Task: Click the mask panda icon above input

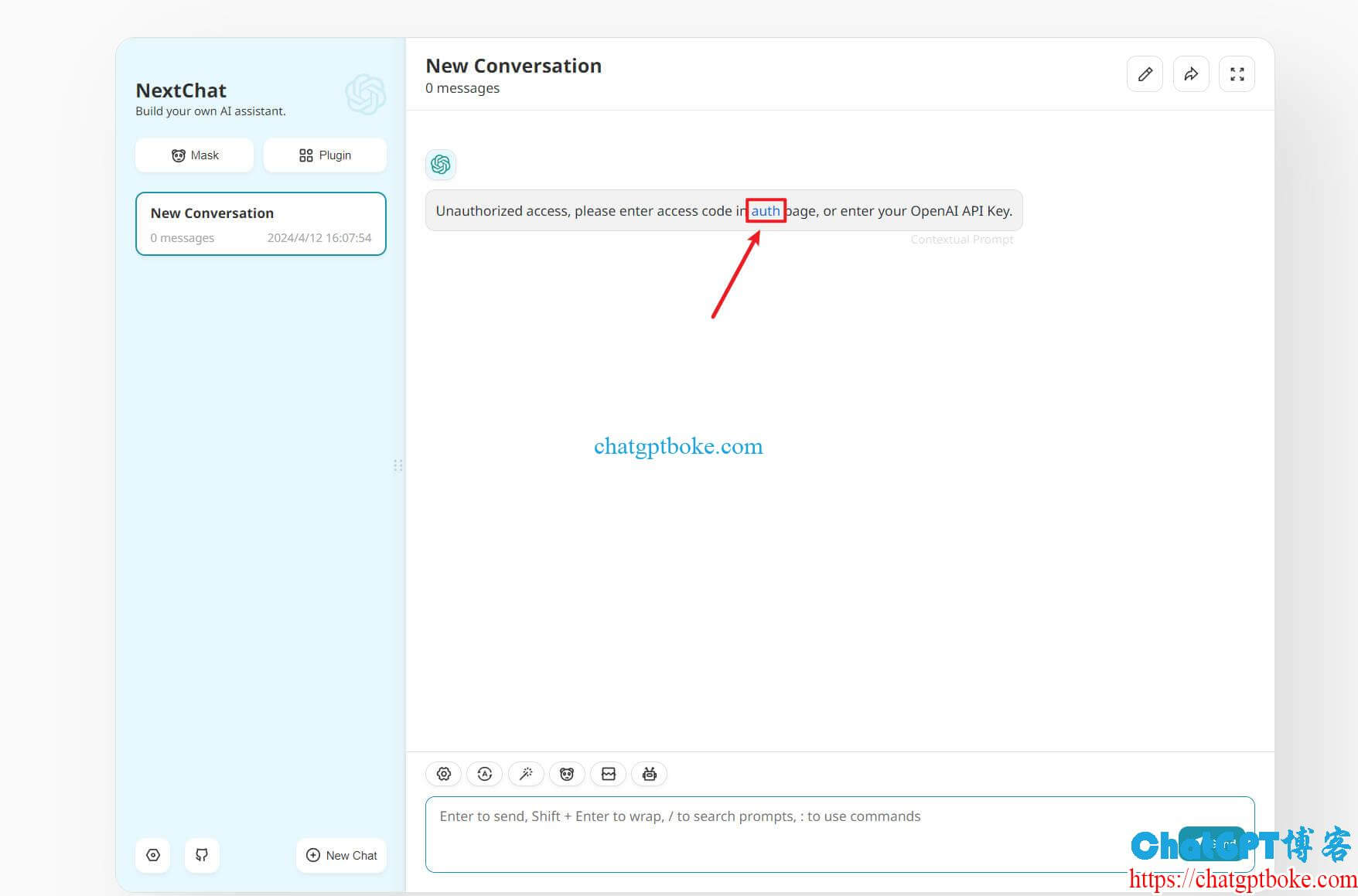Action: pos(567,774)
